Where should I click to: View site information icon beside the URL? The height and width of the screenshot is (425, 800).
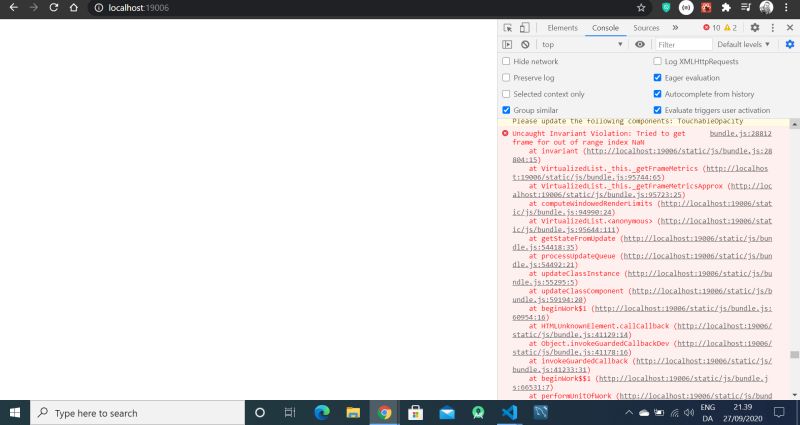99,8
